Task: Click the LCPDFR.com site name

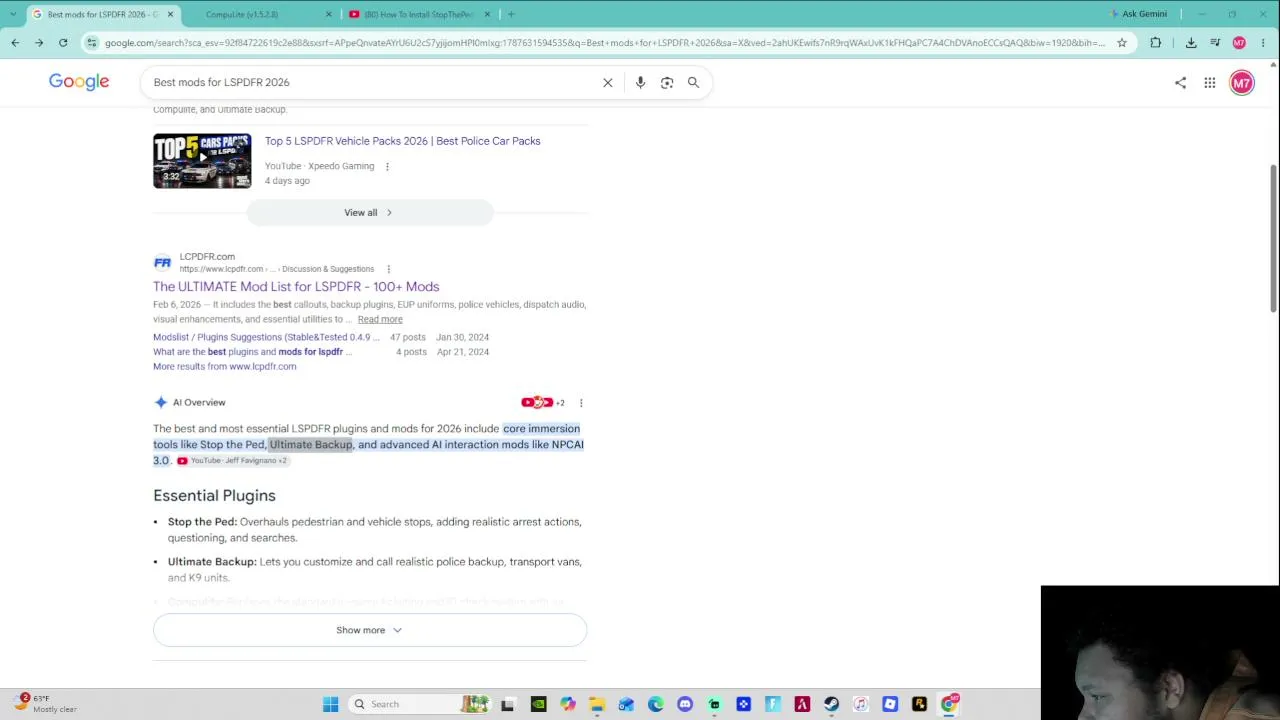Action: [207, 257]
